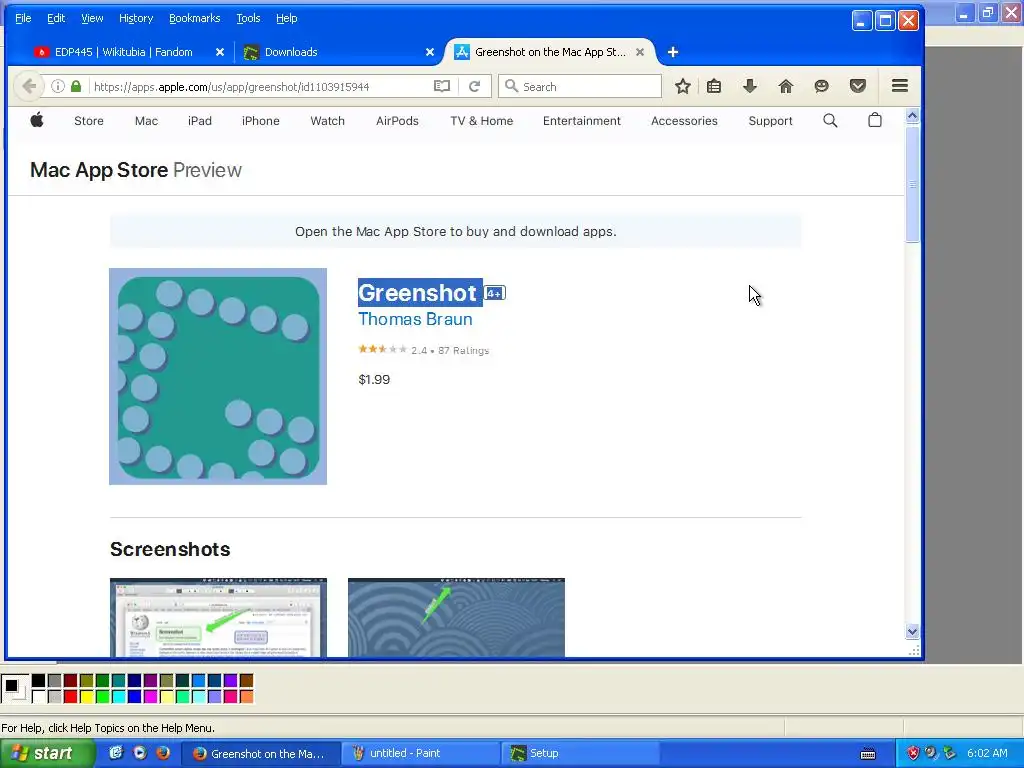Open the Firefox hamburger menu
Screen dimensions: 1024x768
(x=900, y=86)
